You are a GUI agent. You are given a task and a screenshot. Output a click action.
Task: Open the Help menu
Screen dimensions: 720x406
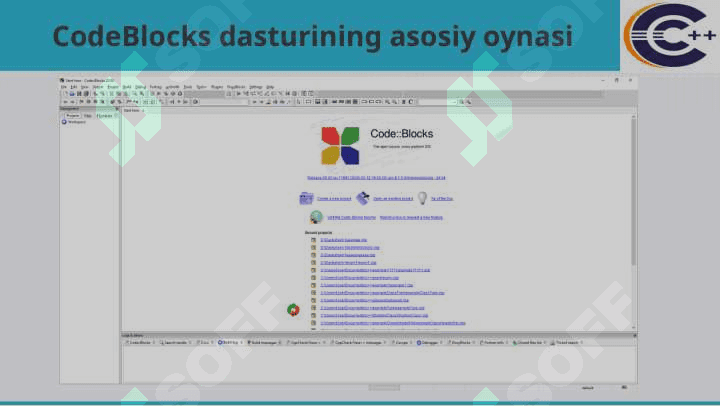(x=270, y=86)
